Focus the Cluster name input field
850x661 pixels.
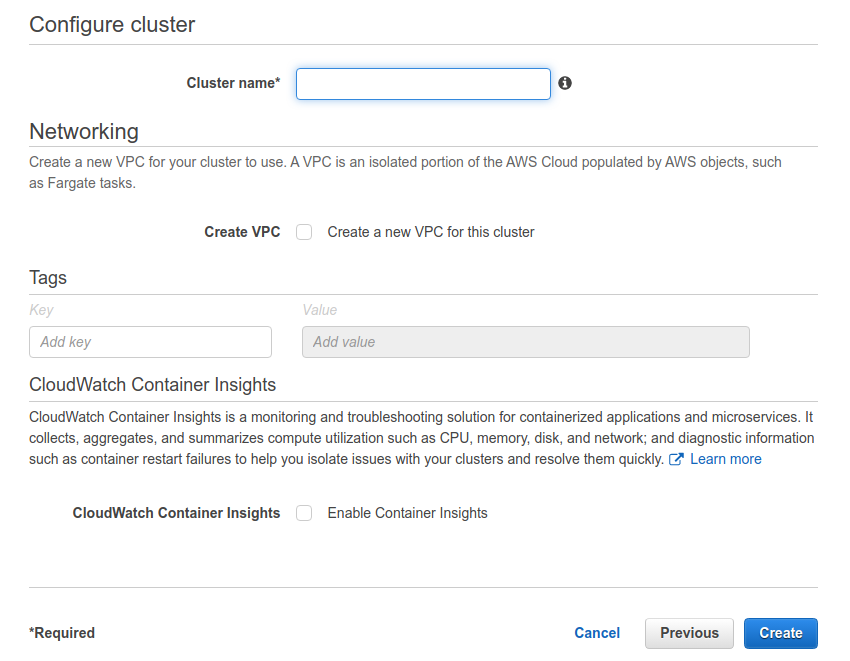[x=422, y=84]
